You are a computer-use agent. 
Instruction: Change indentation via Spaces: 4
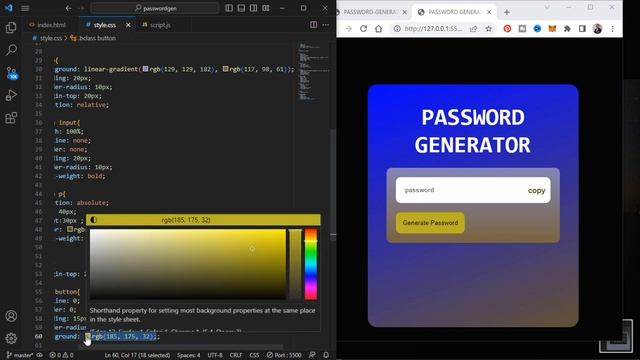pos(189,355)
